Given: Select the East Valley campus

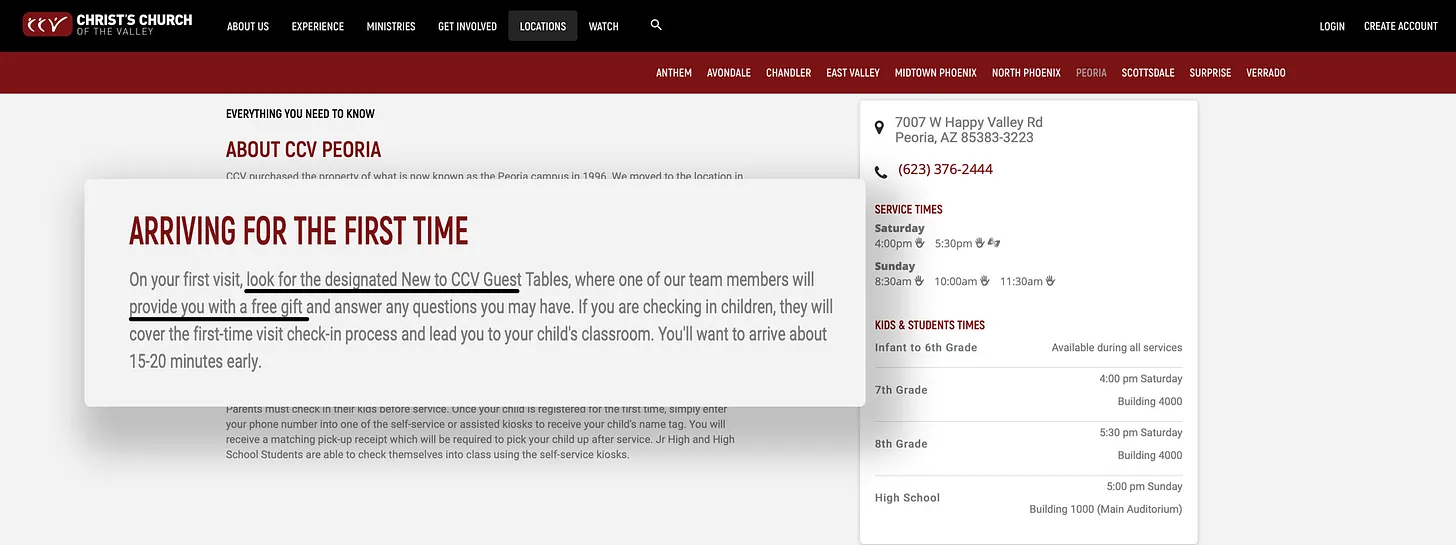Looking at the screenshot, I should tap(853, 73).
